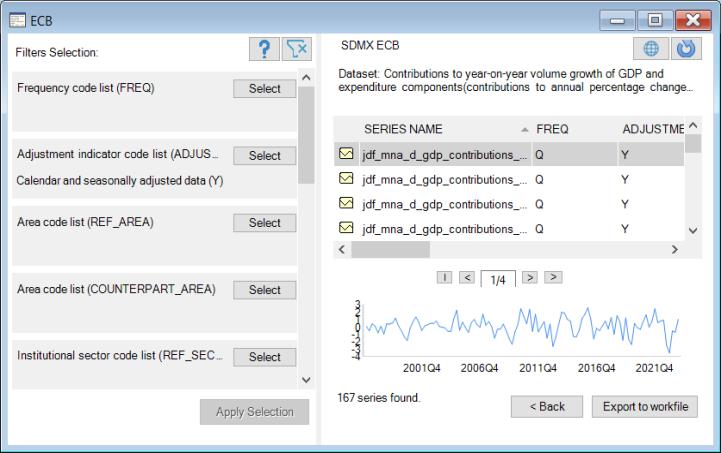Click the refresh icon beside the globe
721x453 pixels.
click(683, 50)
